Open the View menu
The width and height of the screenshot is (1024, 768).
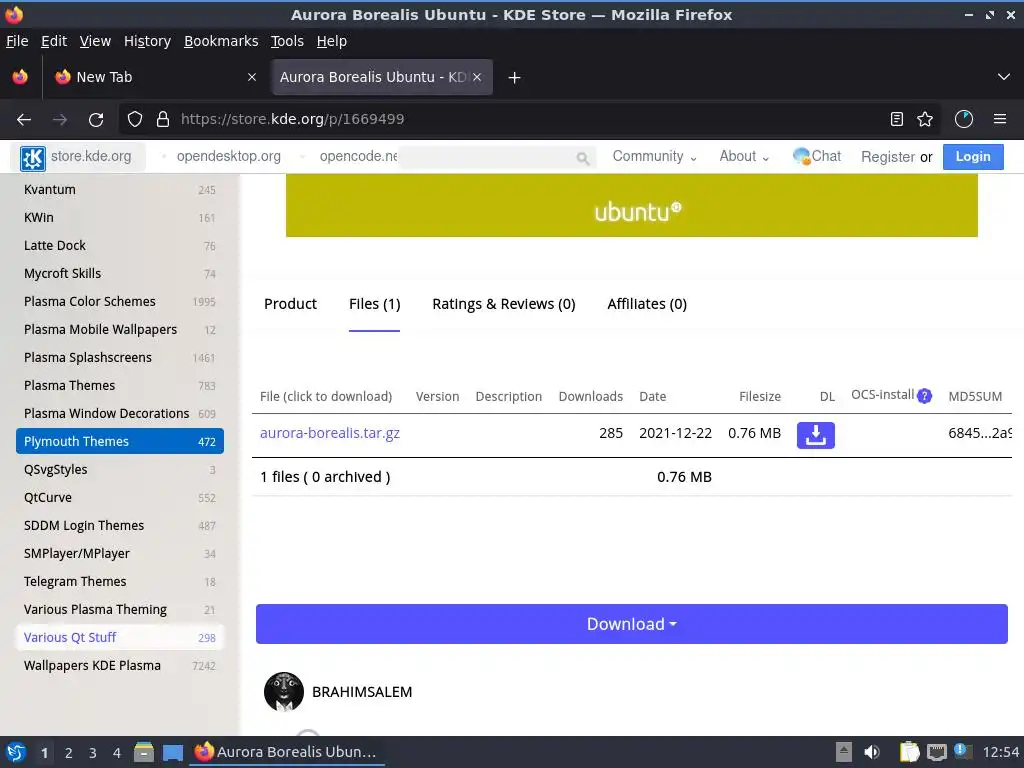[x=95, y=41]
